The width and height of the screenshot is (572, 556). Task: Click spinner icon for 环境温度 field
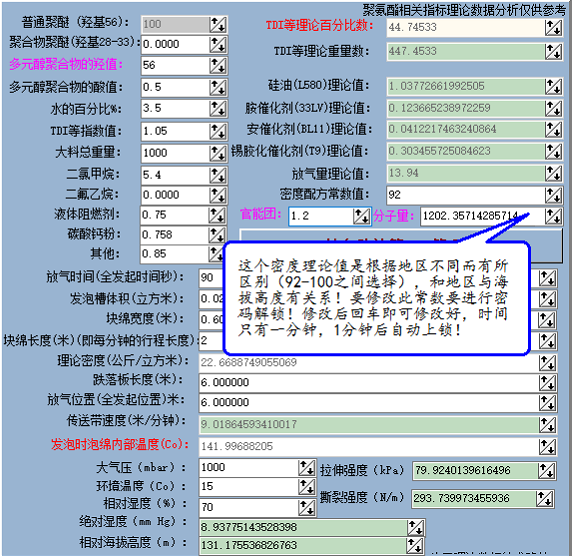(307, 487)
